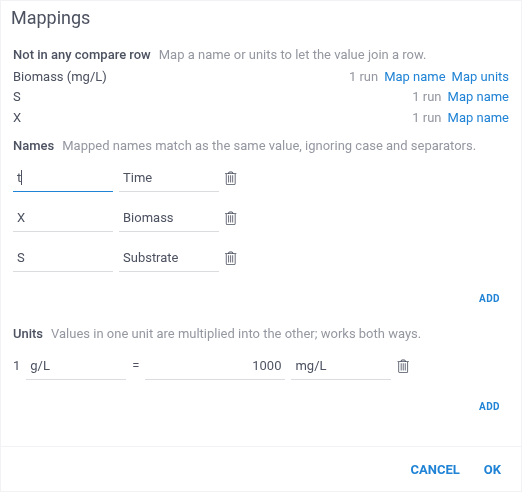This screenshot has width=522, height=492.
Task: Select the 'Units' section heading
Action: pos(28,334)
